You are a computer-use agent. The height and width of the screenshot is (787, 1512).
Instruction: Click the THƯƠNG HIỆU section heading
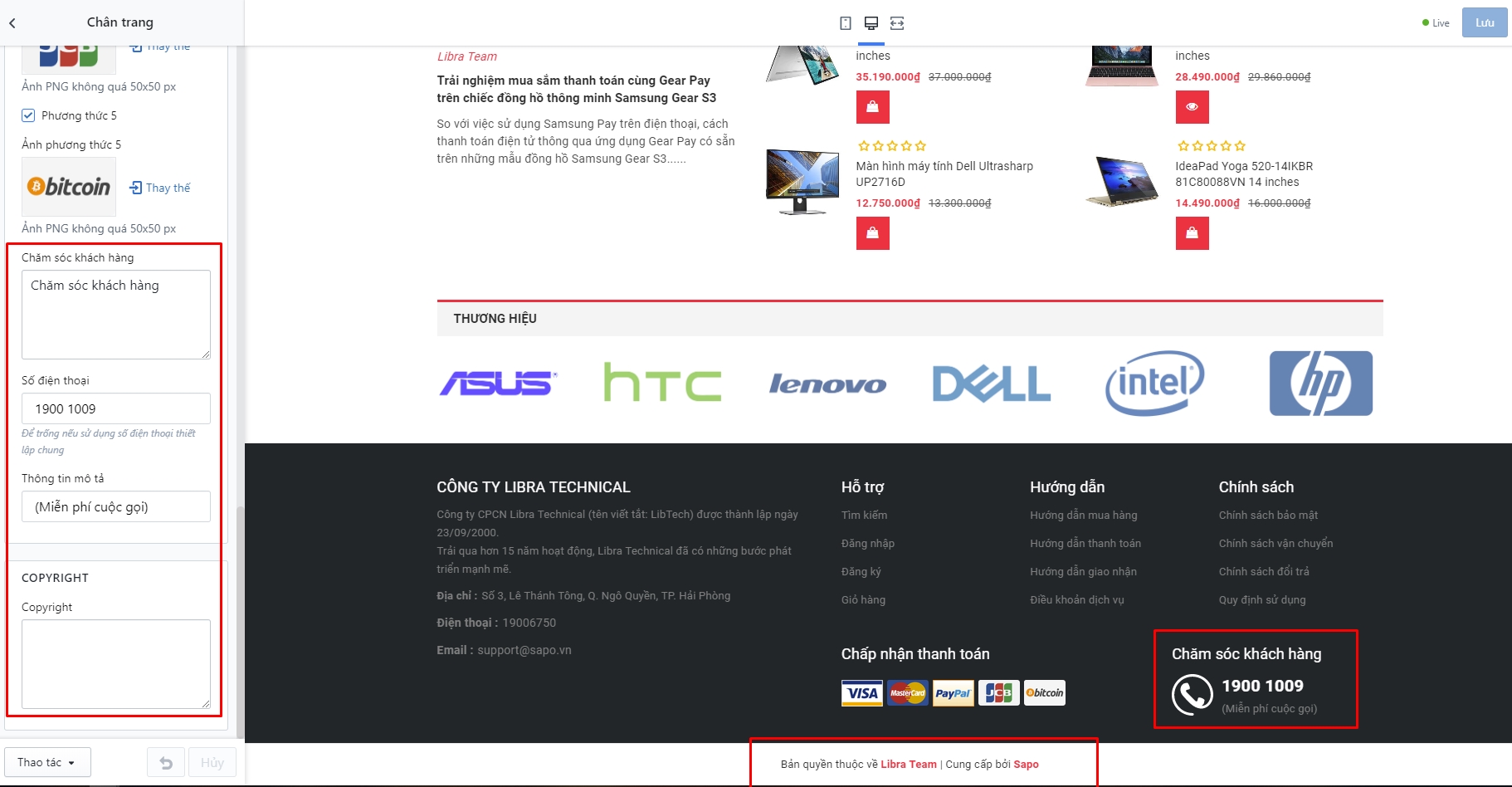[x=495, y=319]
